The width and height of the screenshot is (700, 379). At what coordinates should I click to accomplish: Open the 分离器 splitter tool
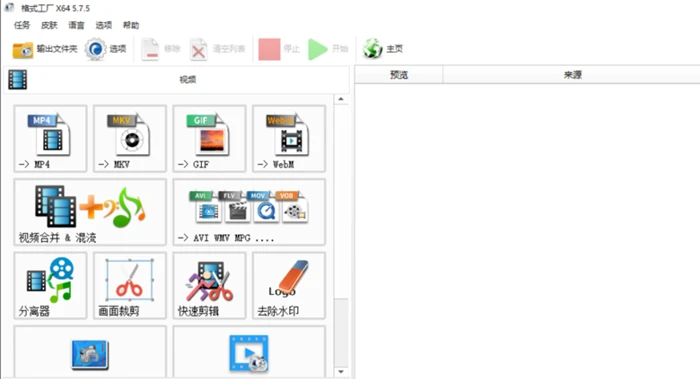click(x=50, y=286)
